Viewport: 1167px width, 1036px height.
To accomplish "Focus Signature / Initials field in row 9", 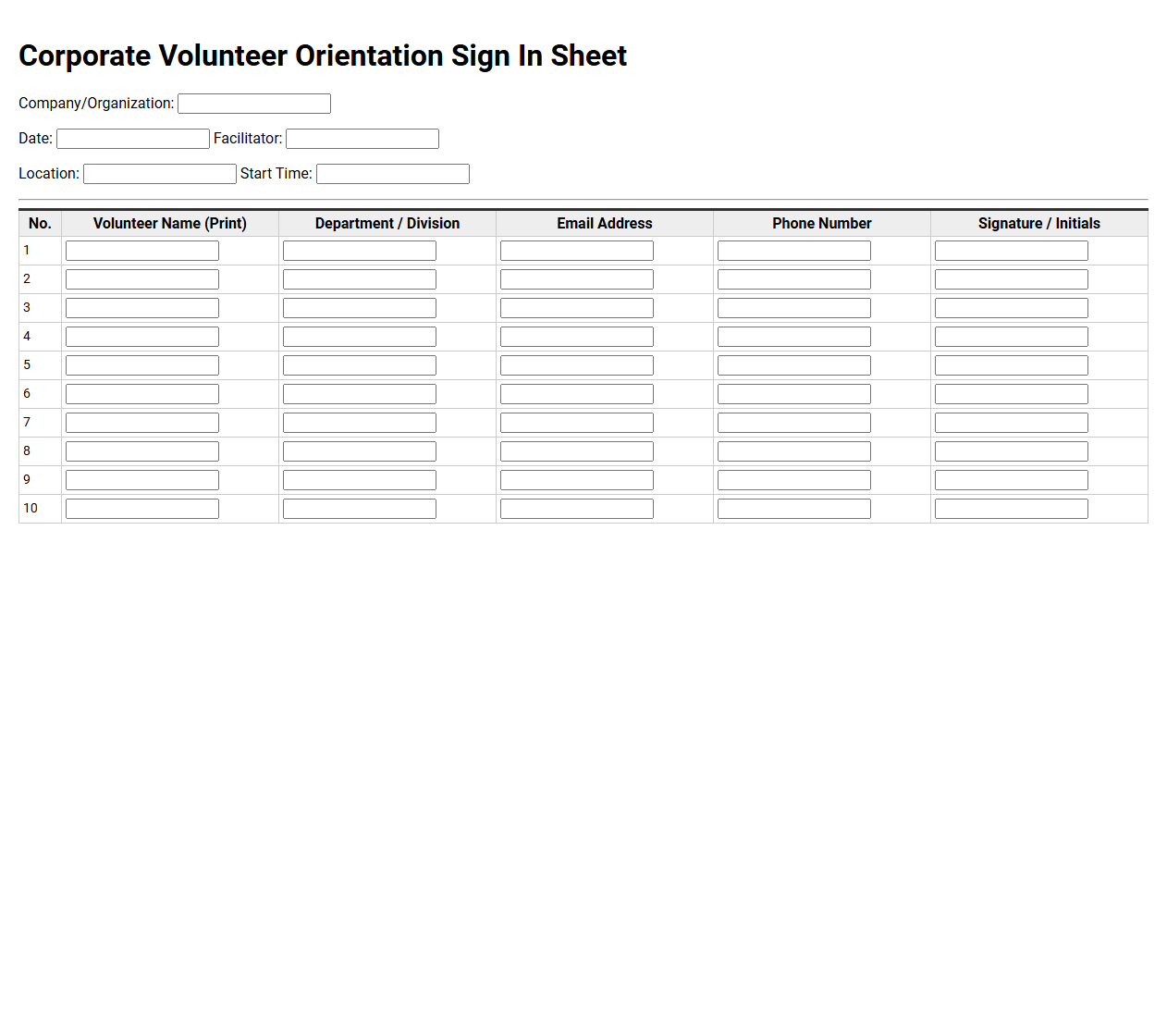I will coord(1012,480).
